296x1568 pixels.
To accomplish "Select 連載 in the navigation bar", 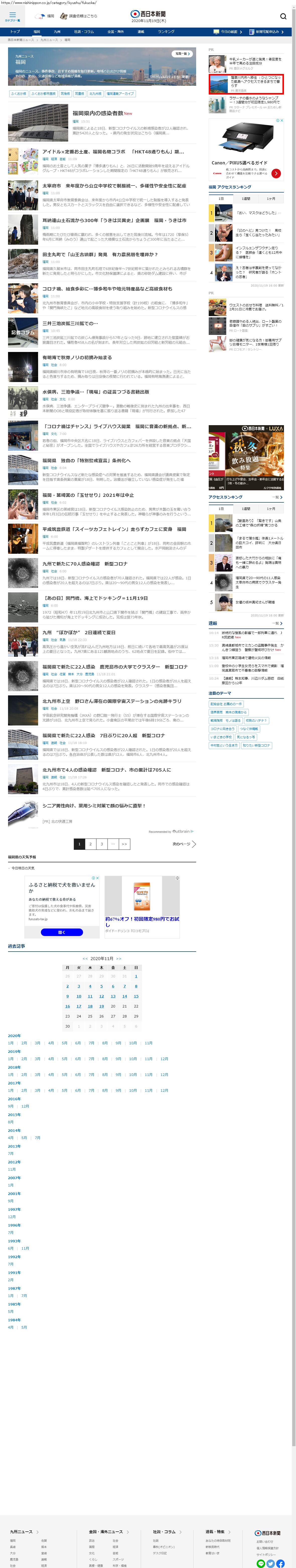I will 141,32.
